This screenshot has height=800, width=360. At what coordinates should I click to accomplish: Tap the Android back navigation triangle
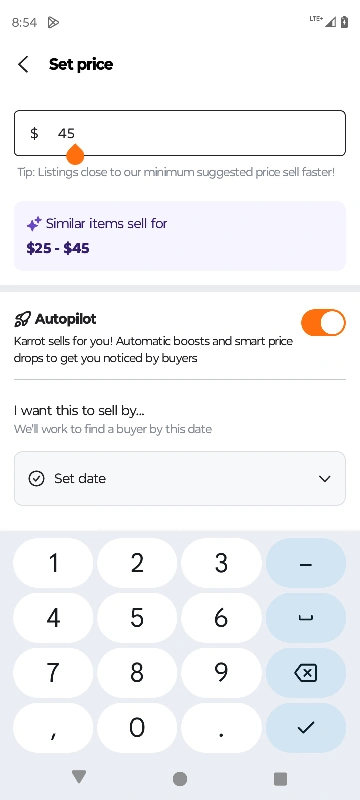coord(79,777)
